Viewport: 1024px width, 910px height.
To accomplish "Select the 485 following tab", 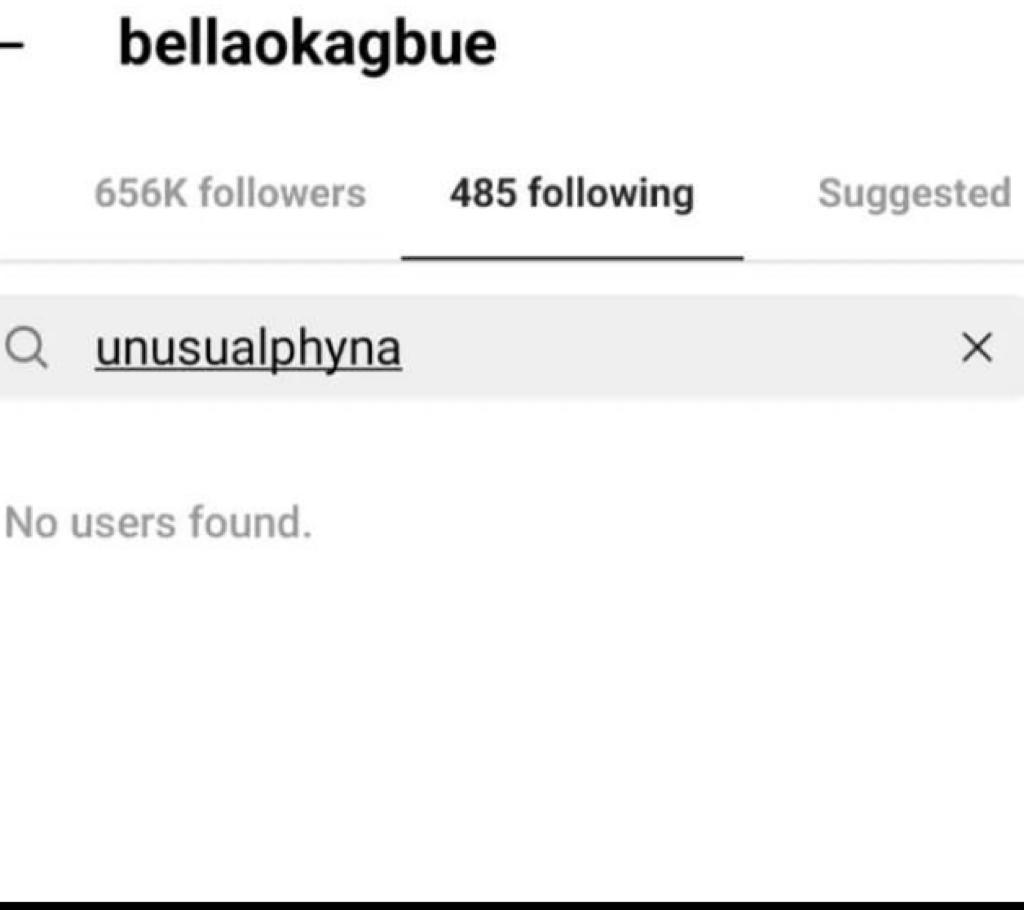I will [572, 193].
